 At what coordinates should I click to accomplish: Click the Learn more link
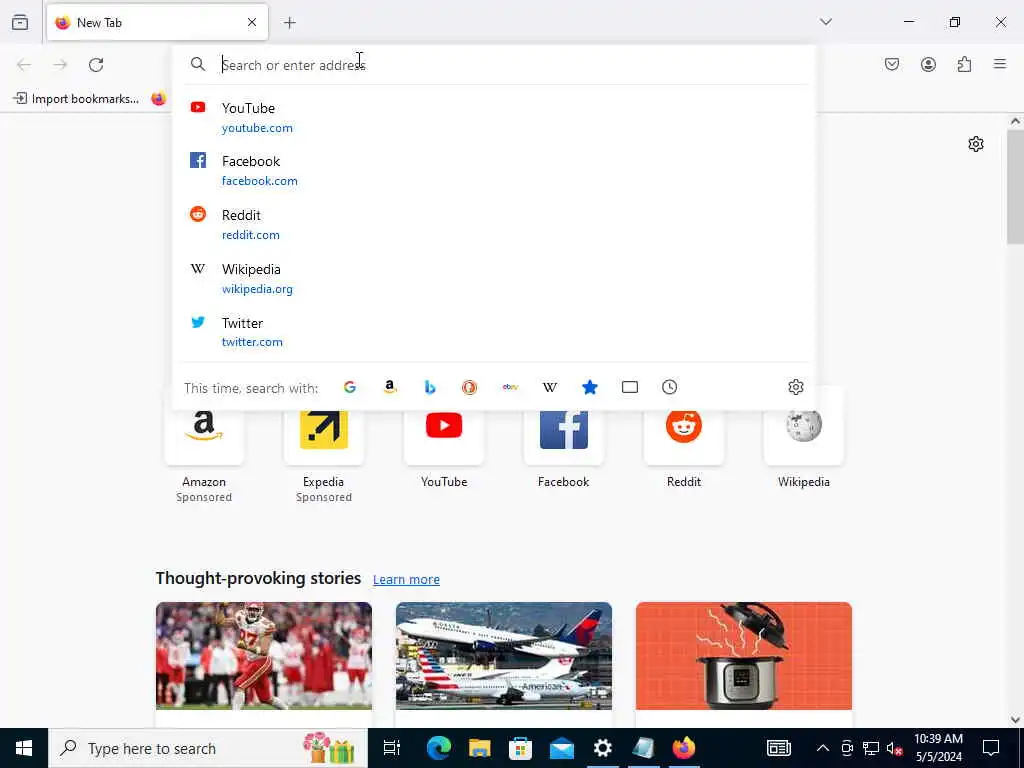(406, 579)
